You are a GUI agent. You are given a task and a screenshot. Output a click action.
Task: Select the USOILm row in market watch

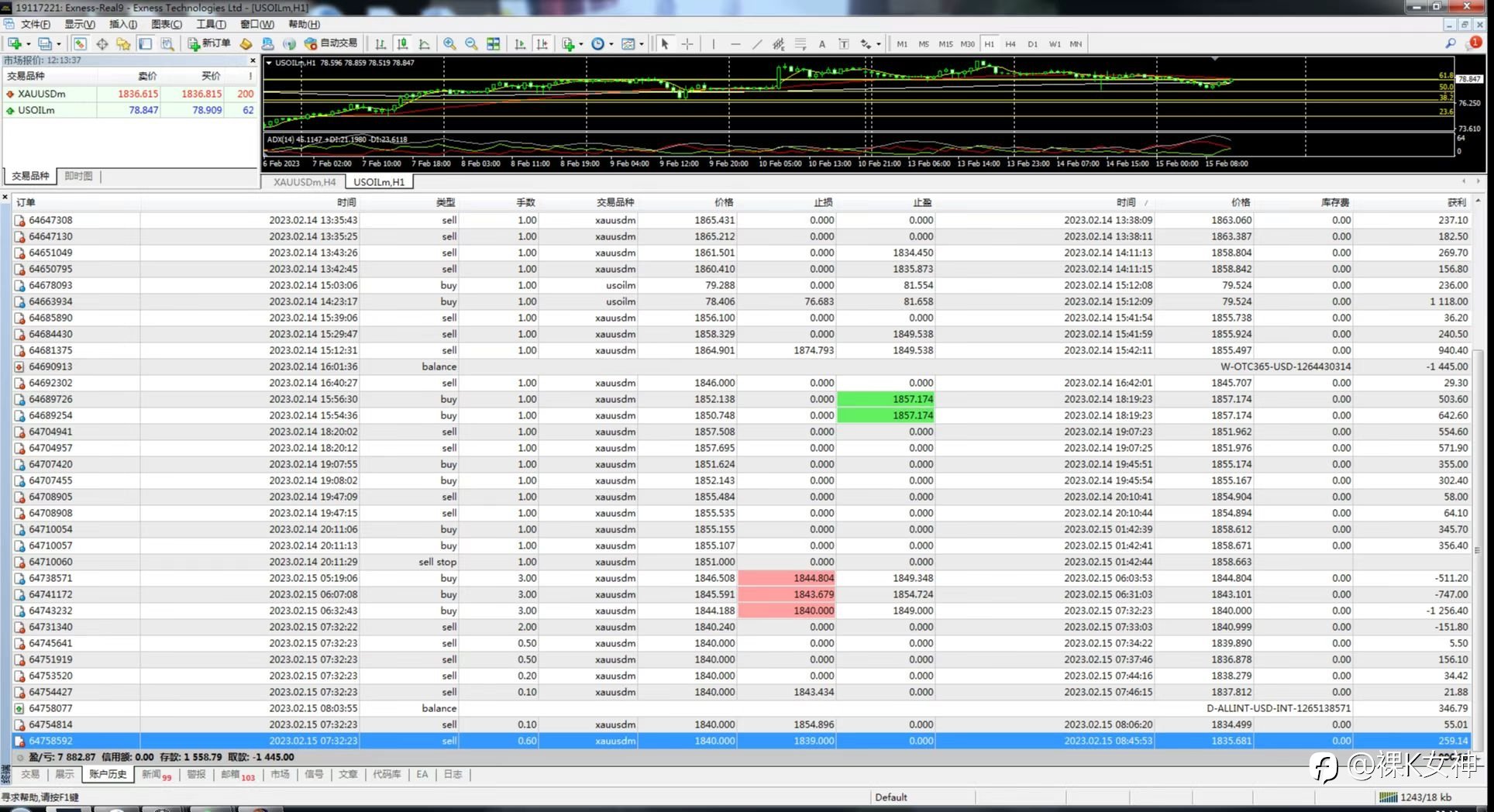point(130,110)
